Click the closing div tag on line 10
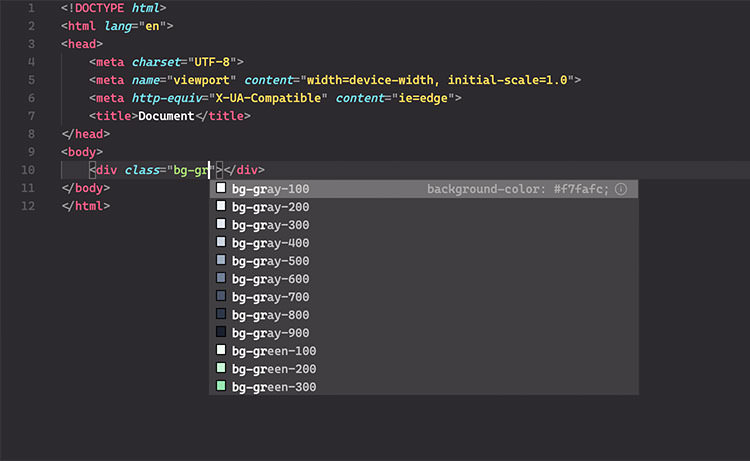 (244, 170)
